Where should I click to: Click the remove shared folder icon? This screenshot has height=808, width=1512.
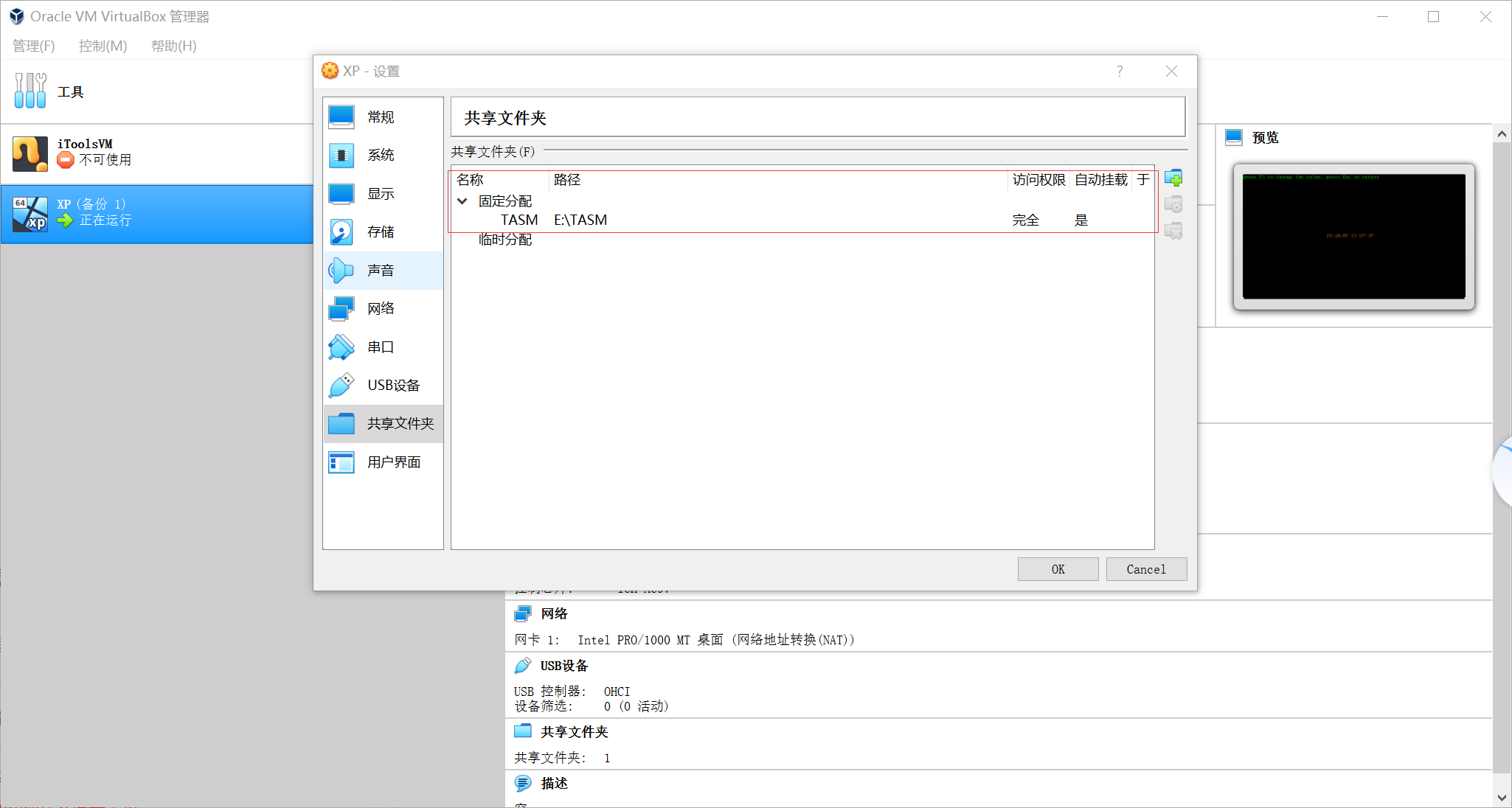pos(1173,231)
